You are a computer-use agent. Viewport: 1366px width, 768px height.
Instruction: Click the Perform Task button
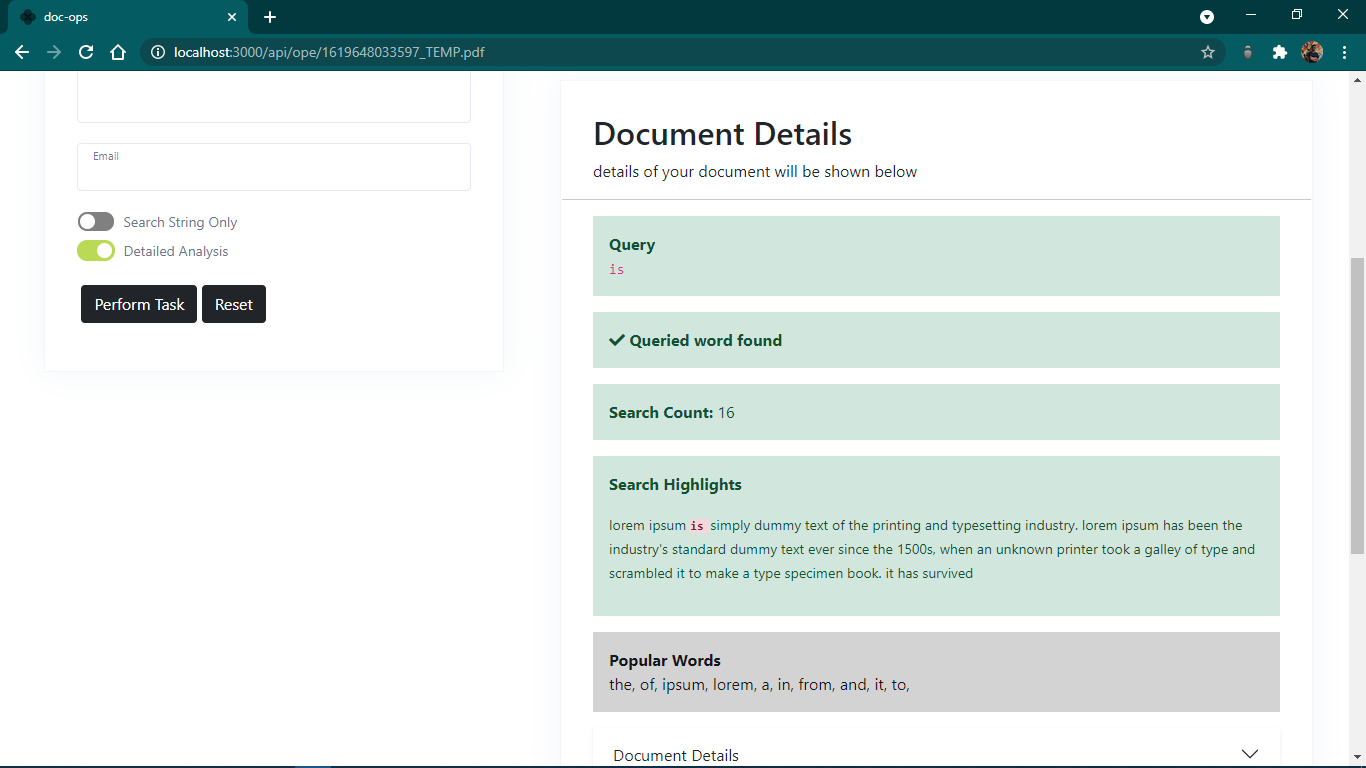coord(139,304)
